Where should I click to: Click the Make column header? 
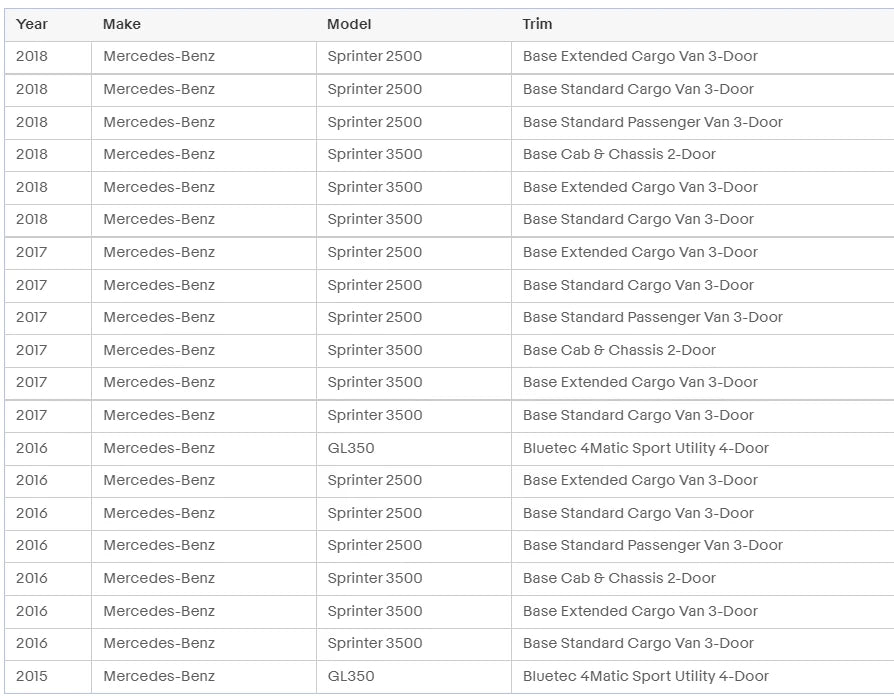(122, 25)
